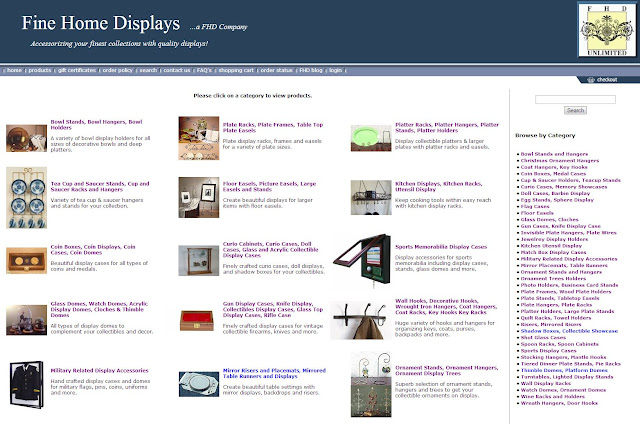Select sidebar Christmas Ornament Hangers

tap(560, 160)
